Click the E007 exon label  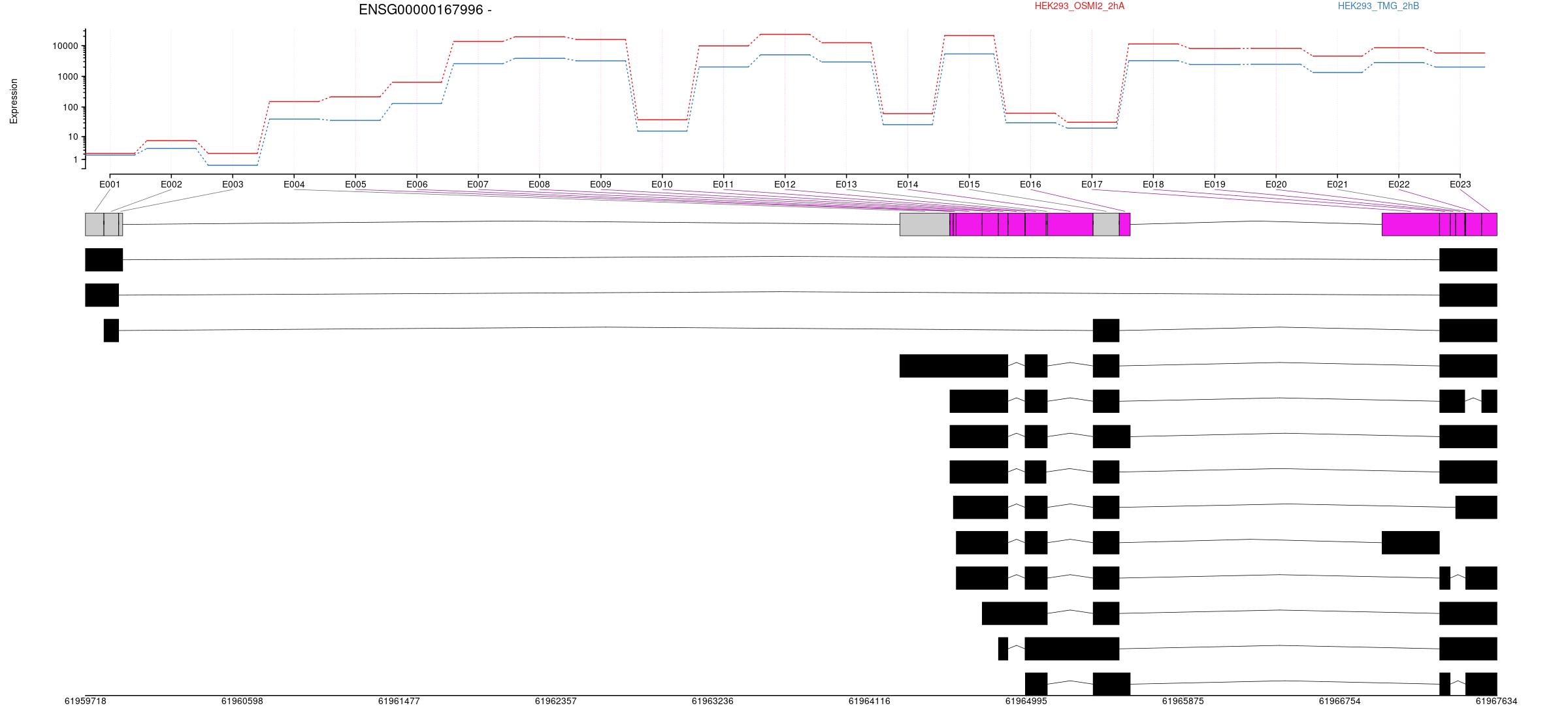click(x=478, y=184)
